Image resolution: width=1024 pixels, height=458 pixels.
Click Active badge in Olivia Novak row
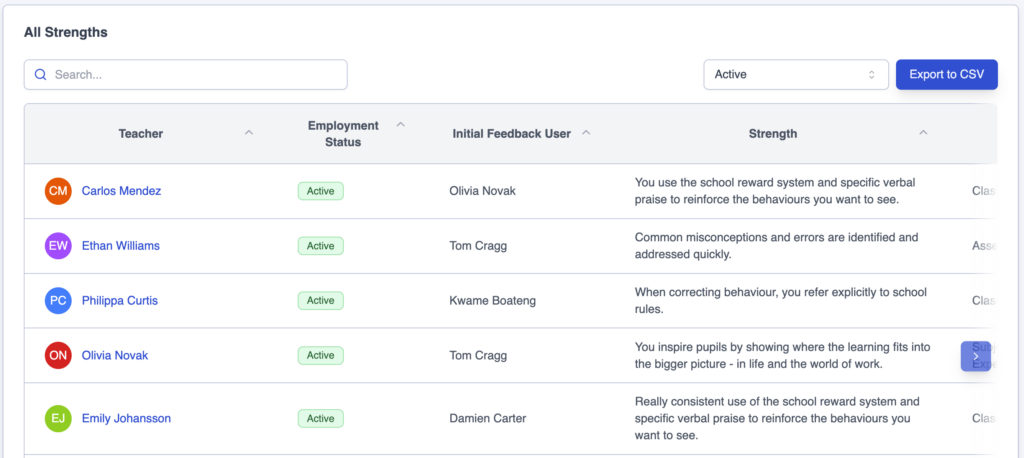tap(320, 355)
